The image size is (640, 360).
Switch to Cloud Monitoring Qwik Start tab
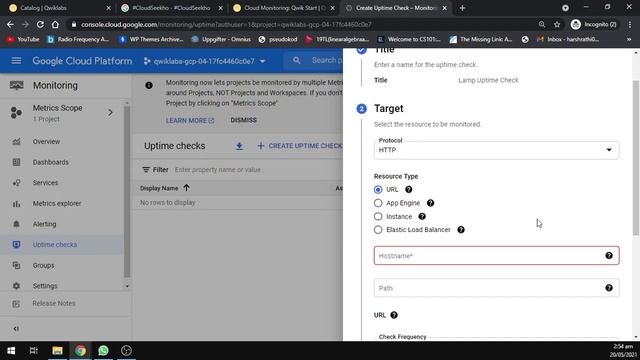[x=284, y=8]
